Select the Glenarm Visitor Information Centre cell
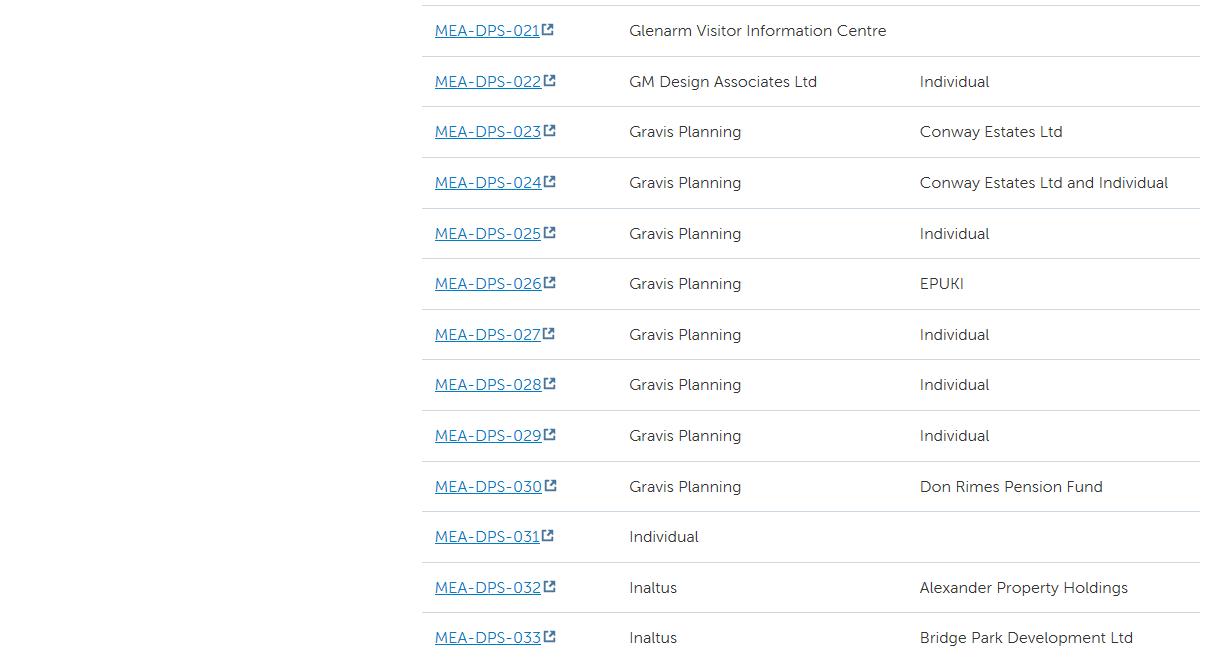 pos(757,31)
